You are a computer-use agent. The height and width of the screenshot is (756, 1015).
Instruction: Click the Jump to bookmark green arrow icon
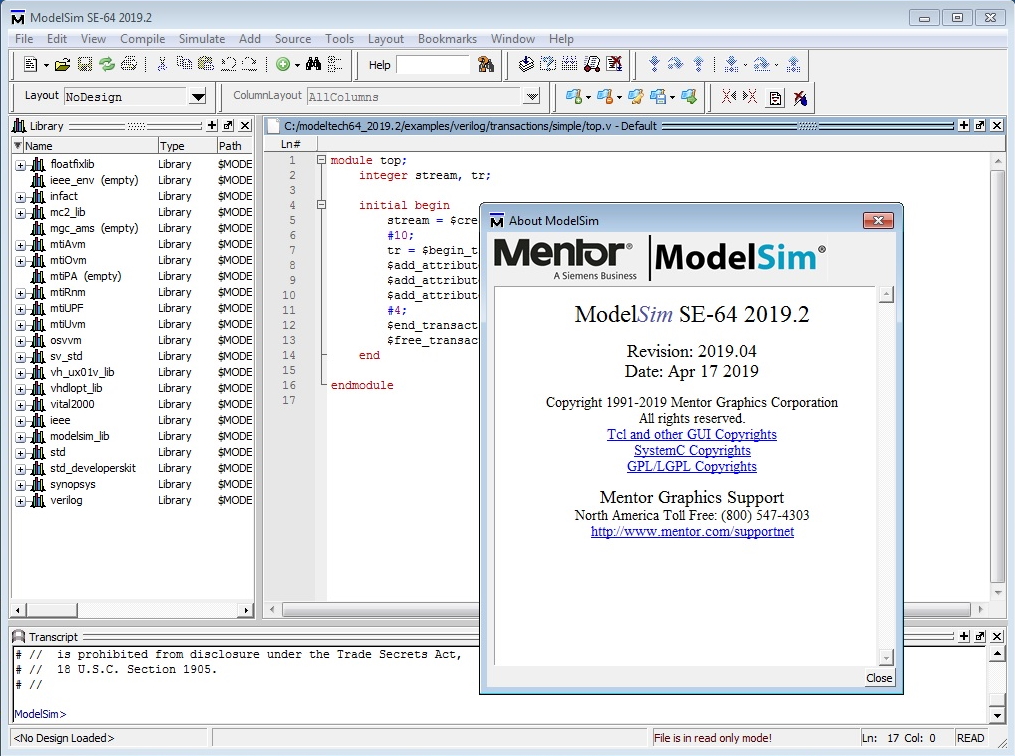coord(689,97)
